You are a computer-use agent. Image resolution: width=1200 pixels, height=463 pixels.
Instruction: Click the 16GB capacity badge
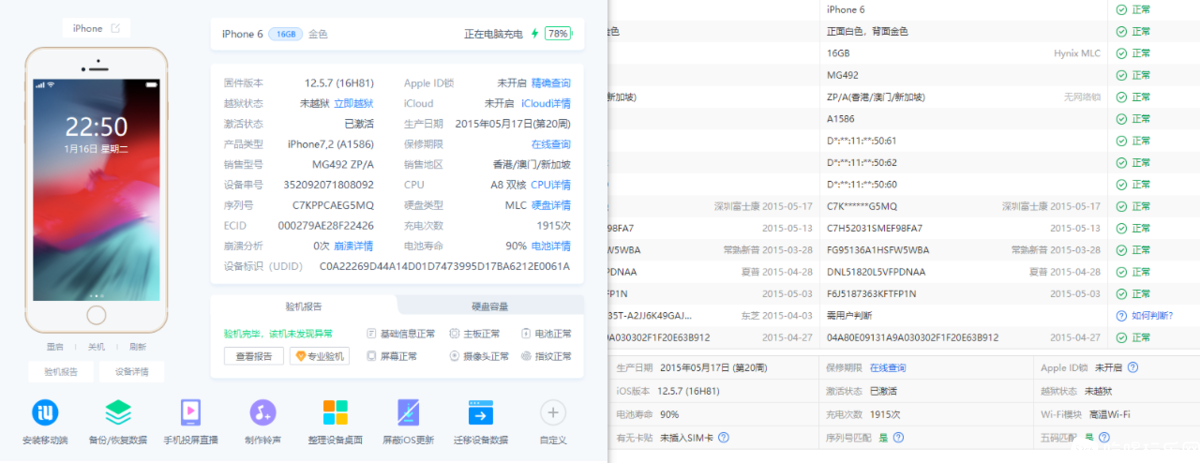tap(287, 34)
